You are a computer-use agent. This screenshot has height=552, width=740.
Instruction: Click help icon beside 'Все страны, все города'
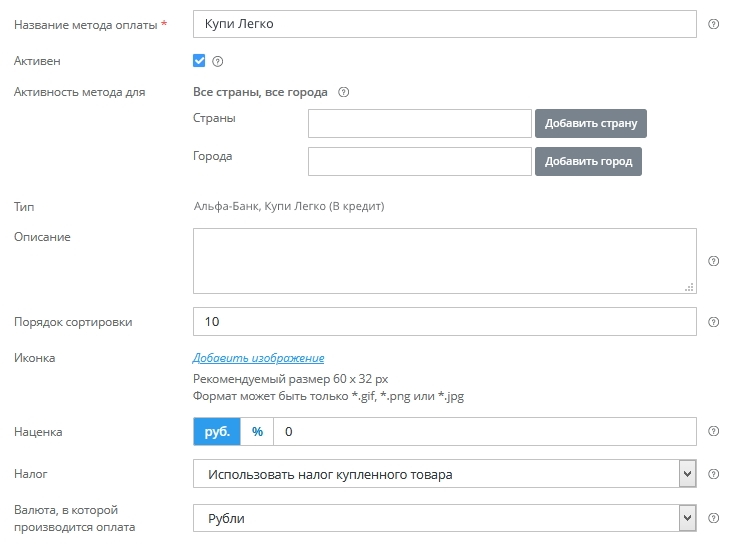point(343,92)
